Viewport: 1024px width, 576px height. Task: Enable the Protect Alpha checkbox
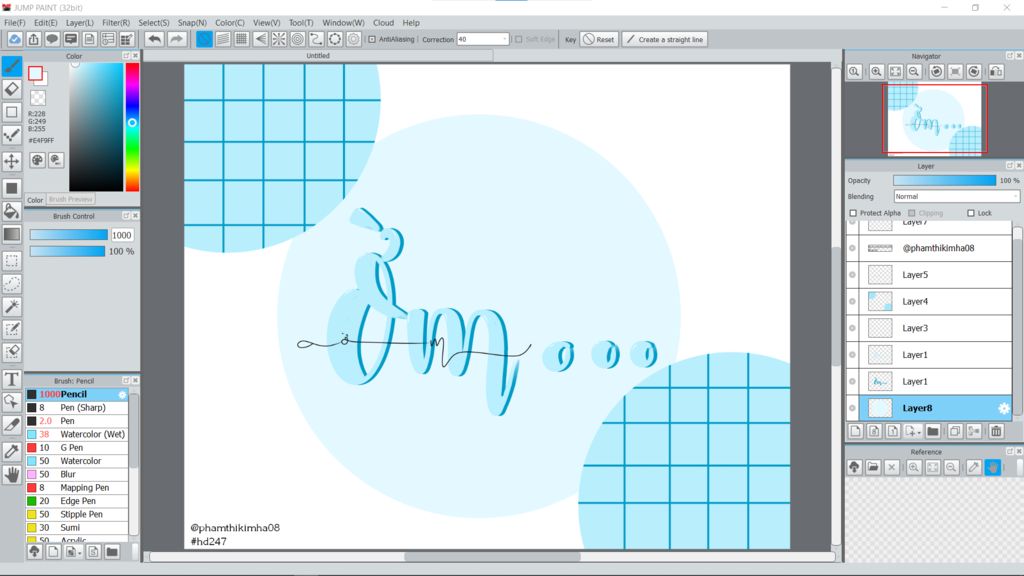853,213
